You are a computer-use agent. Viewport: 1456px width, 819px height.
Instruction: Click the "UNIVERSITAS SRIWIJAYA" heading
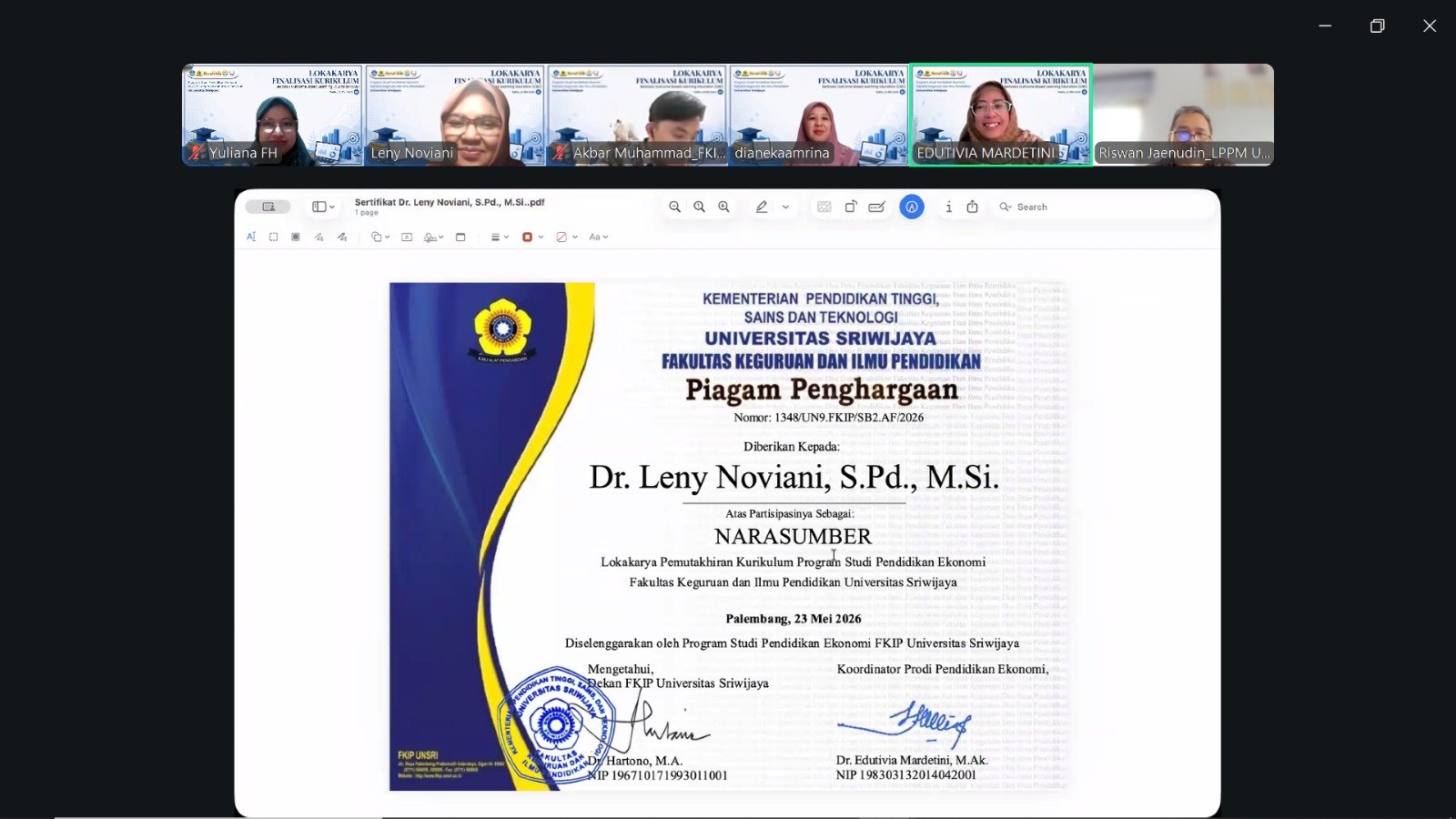coord(820,339)
